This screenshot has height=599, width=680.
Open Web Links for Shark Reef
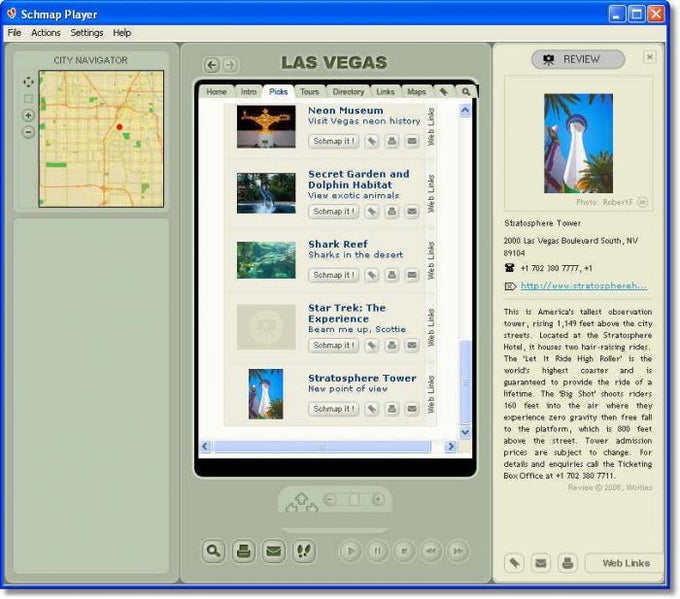[431, 260]
